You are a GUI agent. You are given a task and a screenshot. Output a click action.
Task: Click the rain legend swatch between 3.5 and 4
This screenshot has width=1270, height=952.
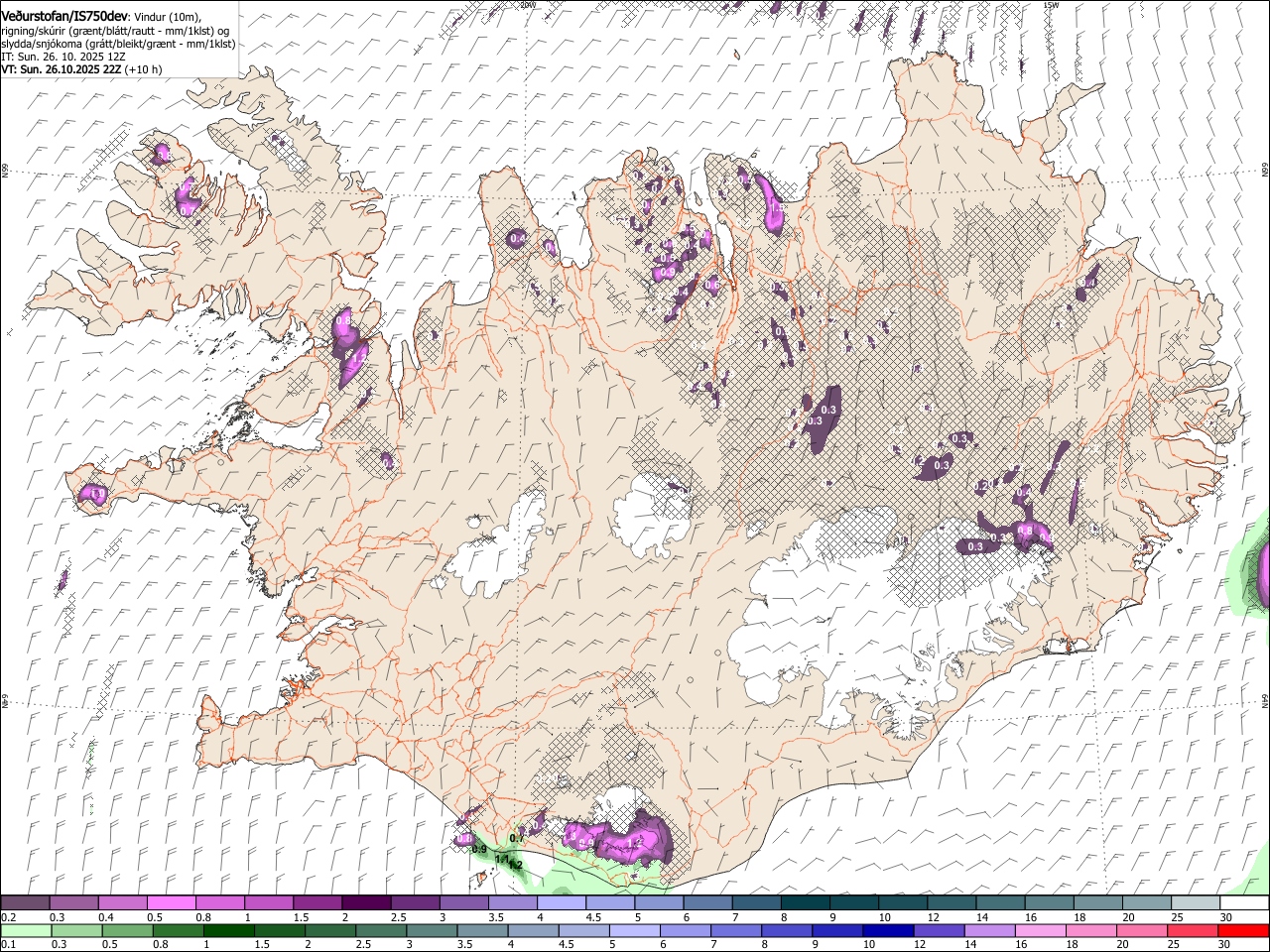[482, 930]
